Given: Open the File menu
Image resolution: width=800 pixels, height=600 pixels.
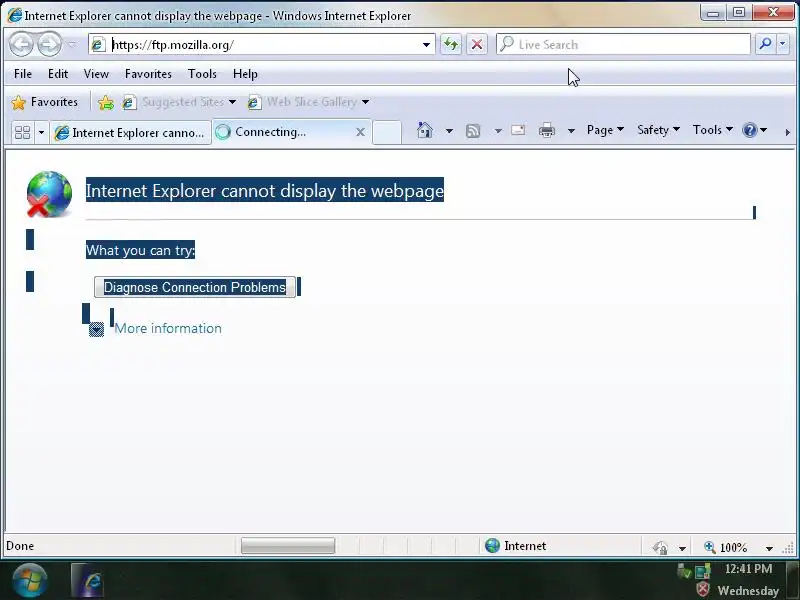Looking at the screenshot, I should 23,74.
